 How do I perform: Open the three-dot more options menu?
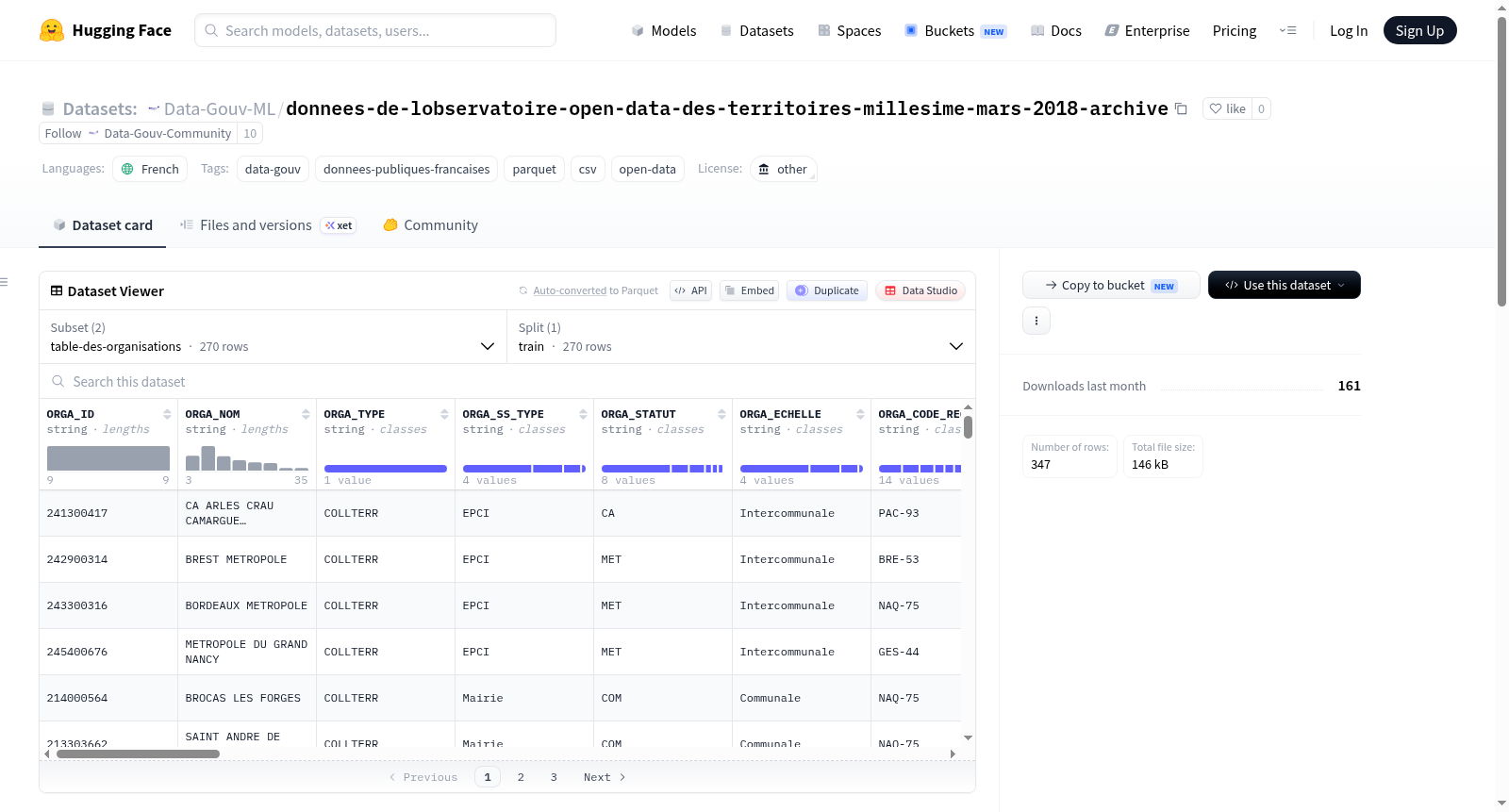click(x=1036, y=321)
